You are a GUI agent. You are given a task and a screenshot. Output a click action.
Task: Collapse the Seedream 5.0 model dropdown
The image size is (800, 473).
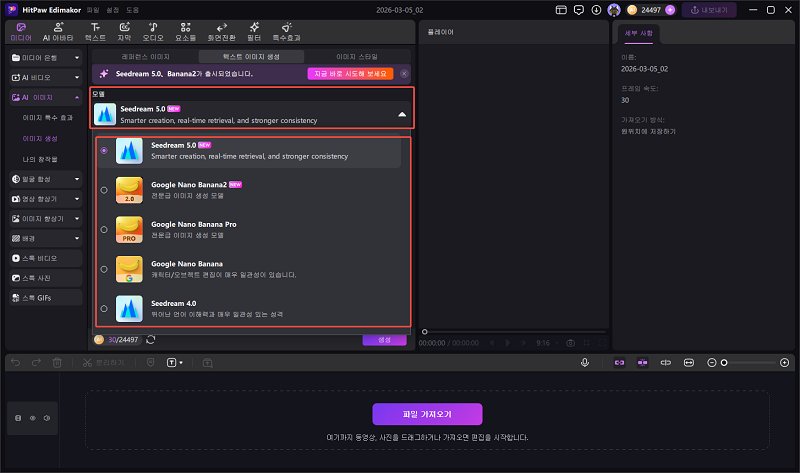point(402,114)
